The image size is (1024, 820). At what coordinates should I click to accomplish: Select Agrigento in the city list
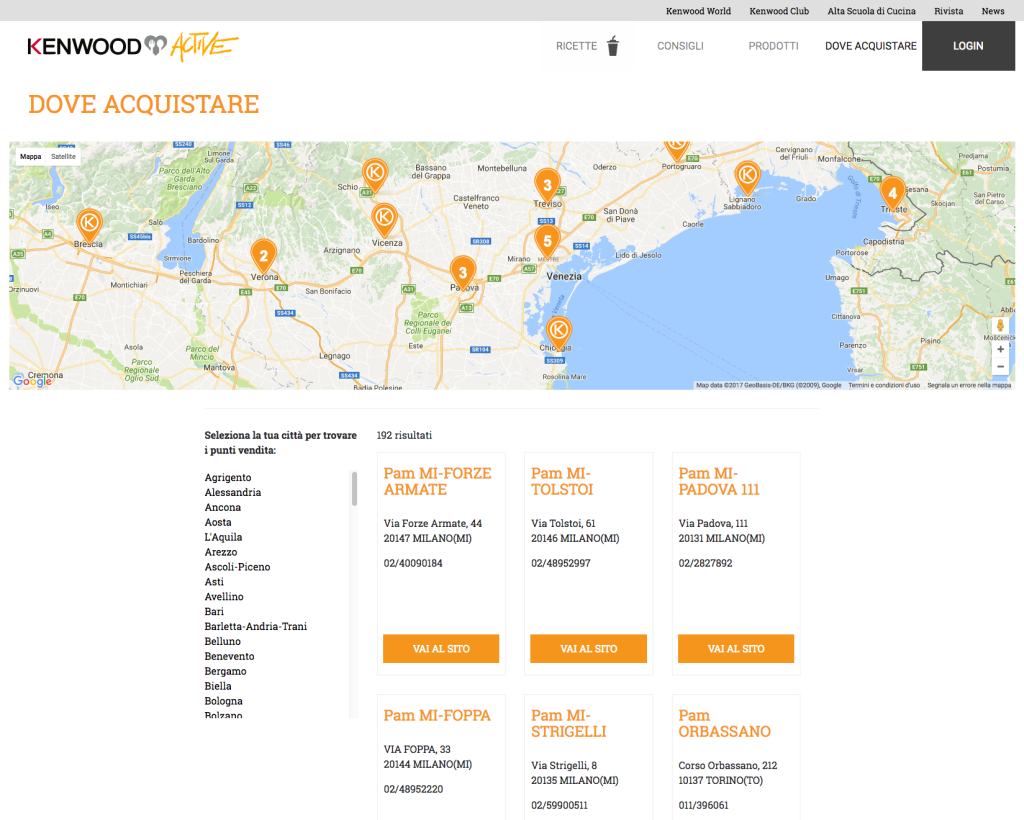point(228,477)
